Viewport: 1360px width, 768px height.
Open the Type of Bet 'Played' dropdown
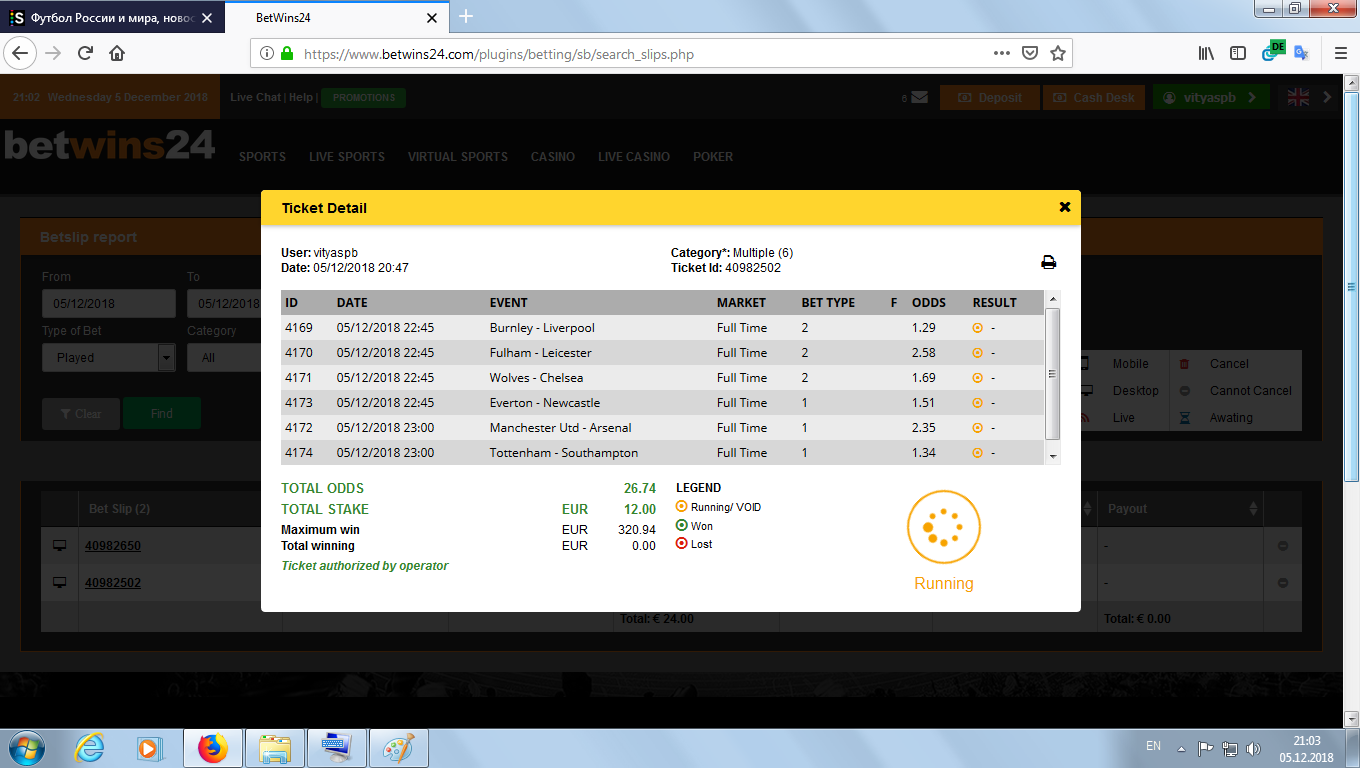click(108, 357)
